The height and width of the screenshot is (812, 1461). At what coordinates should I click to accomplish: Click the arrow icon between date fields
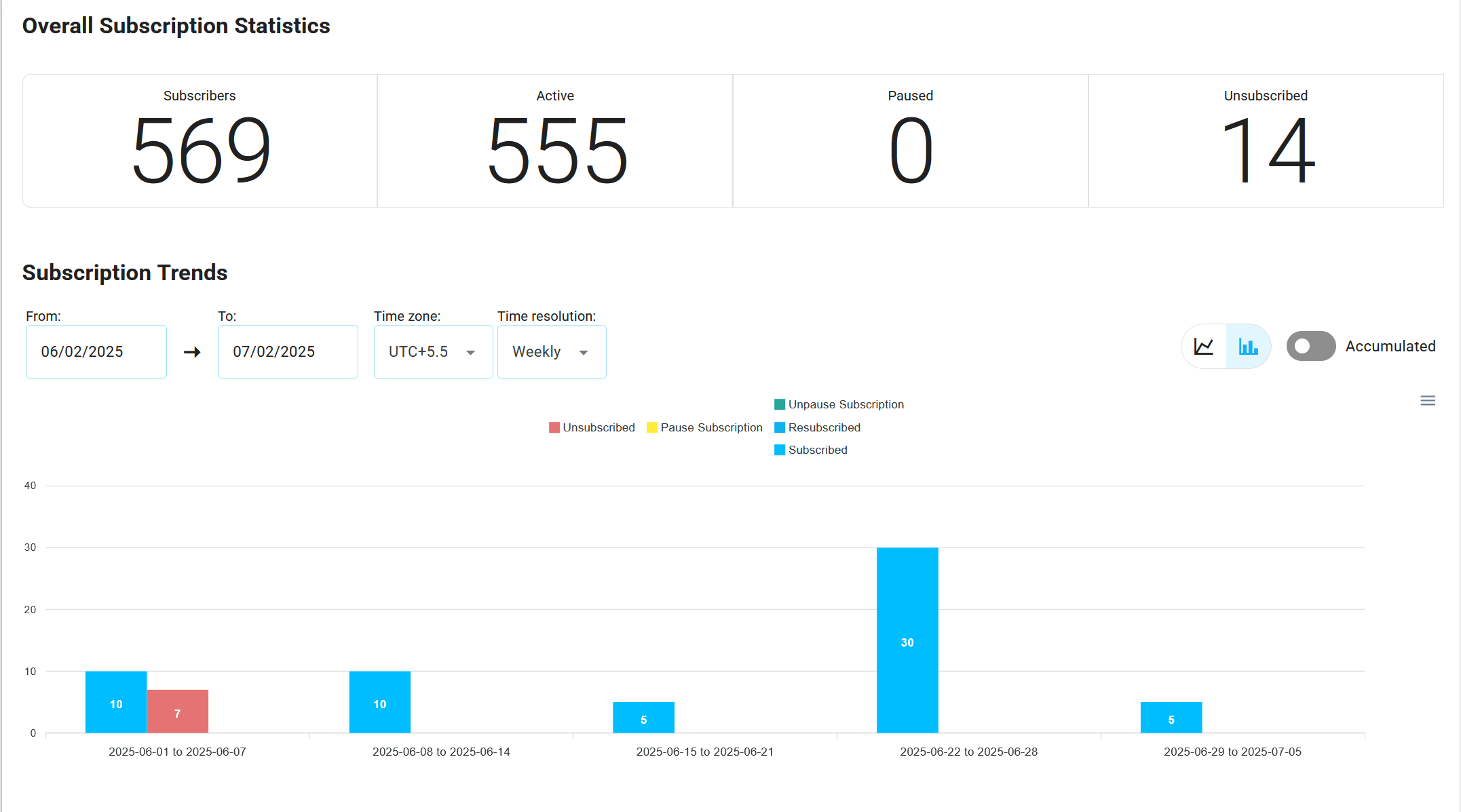pyautogui.click(x=192, y=351)
